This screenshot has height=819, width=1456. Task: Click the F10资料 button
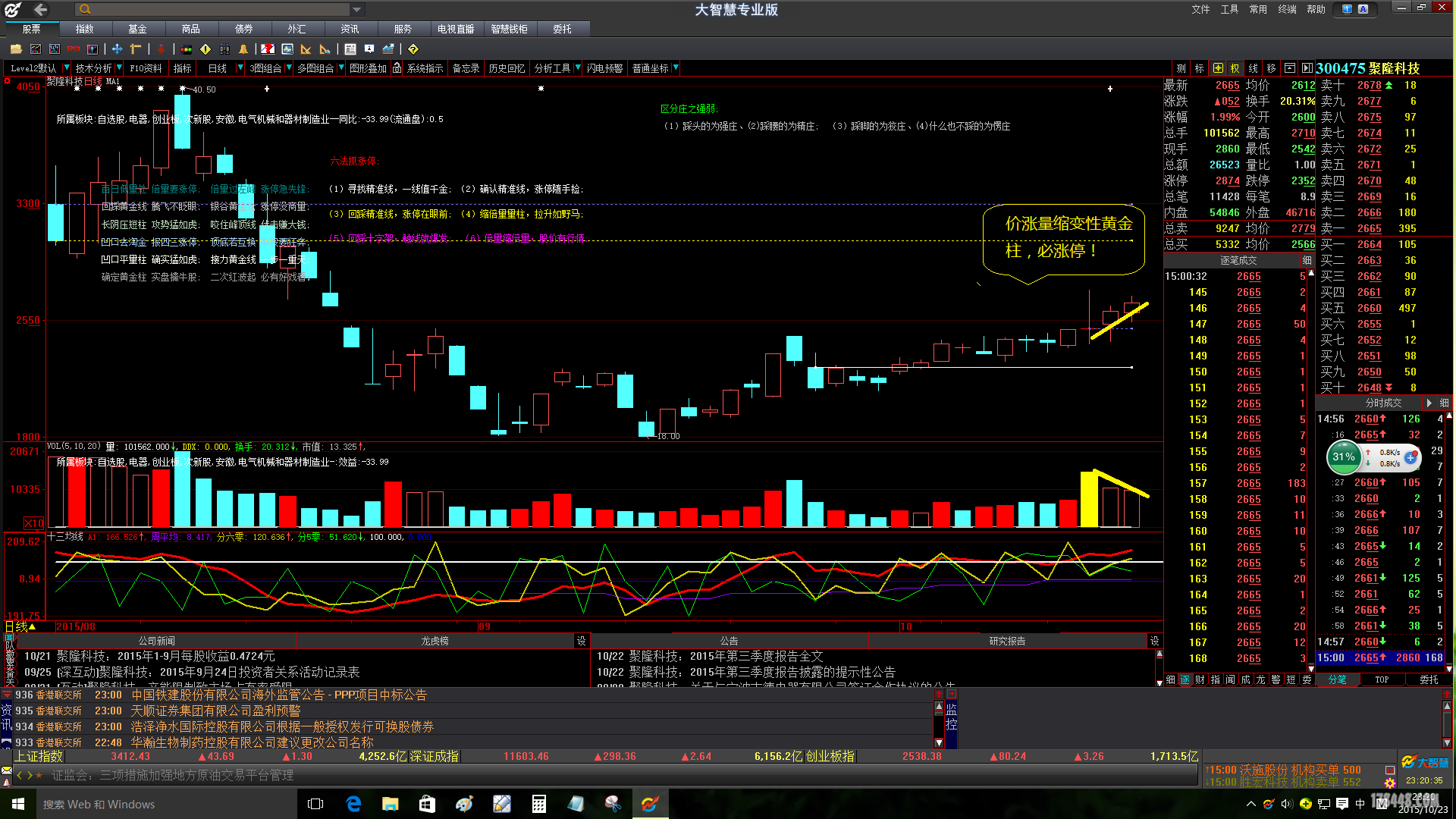point(146,68)
